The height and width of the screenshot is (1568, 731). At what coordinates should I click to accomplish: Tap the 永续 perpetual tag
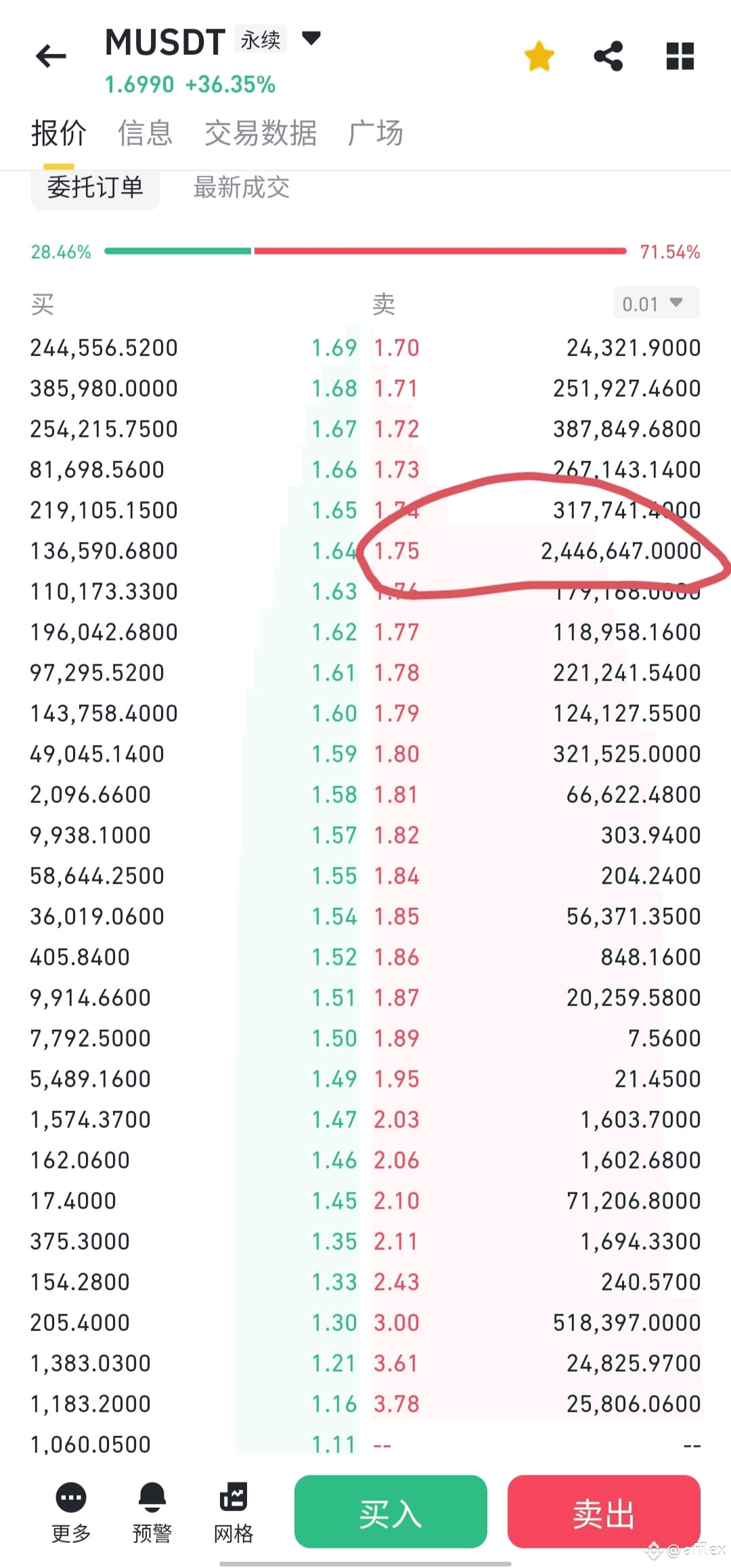(261, 39)
